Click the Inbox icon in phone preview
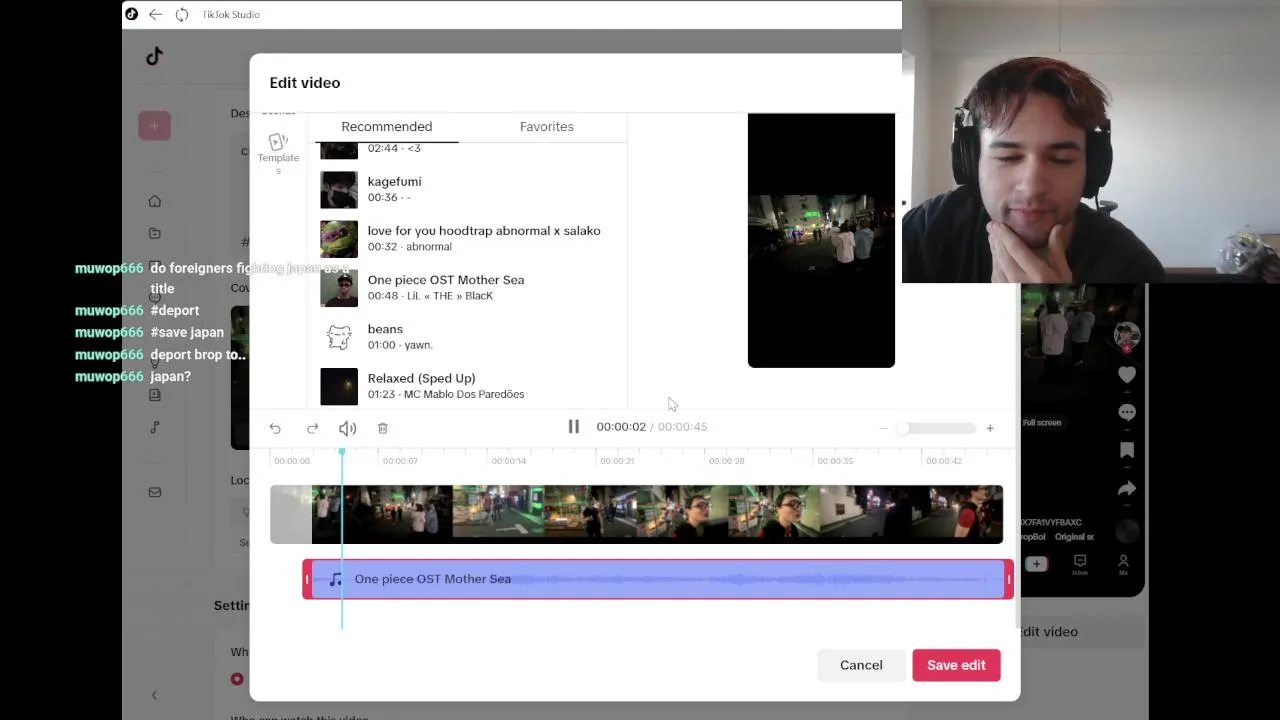The height and width of the screenshot is (720, 1280). [1080, 565]
